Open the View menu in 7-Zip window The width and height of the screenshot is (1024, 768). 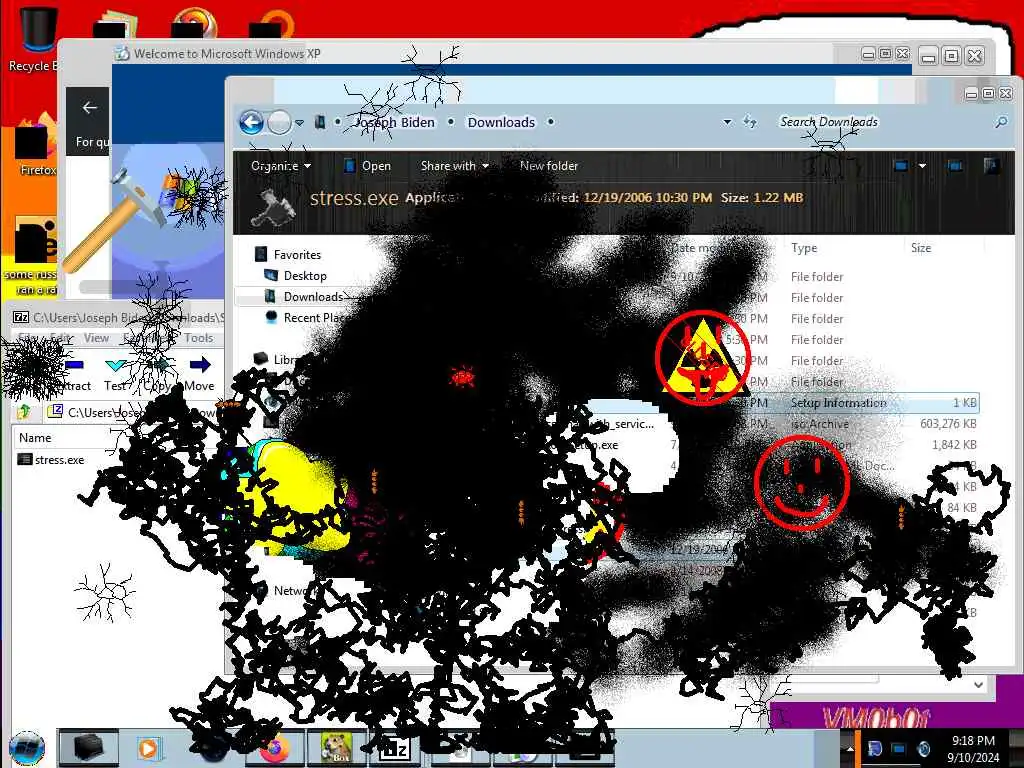tap(96, 338)
